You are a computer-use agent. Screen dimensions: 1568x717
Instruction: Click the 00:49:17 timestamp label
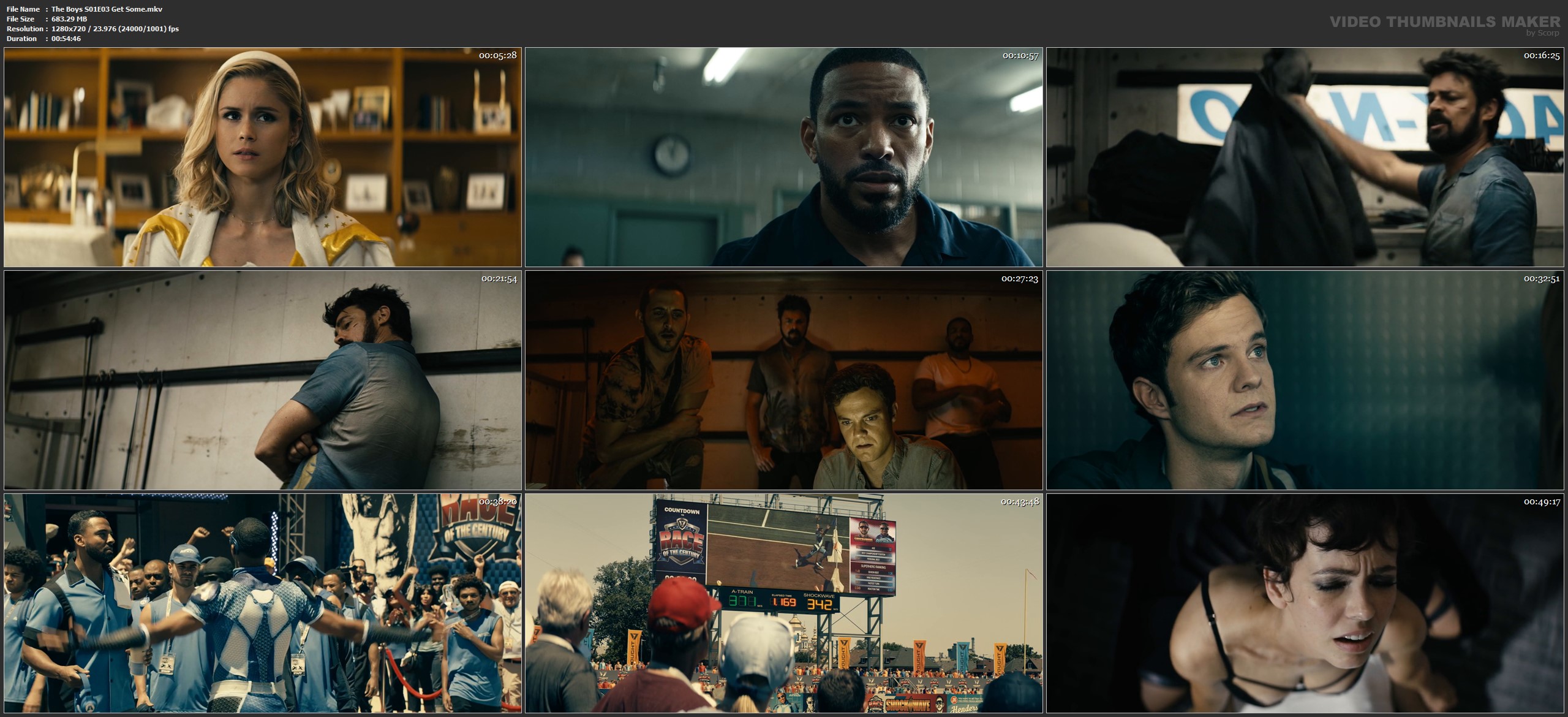coord(1542,502)
